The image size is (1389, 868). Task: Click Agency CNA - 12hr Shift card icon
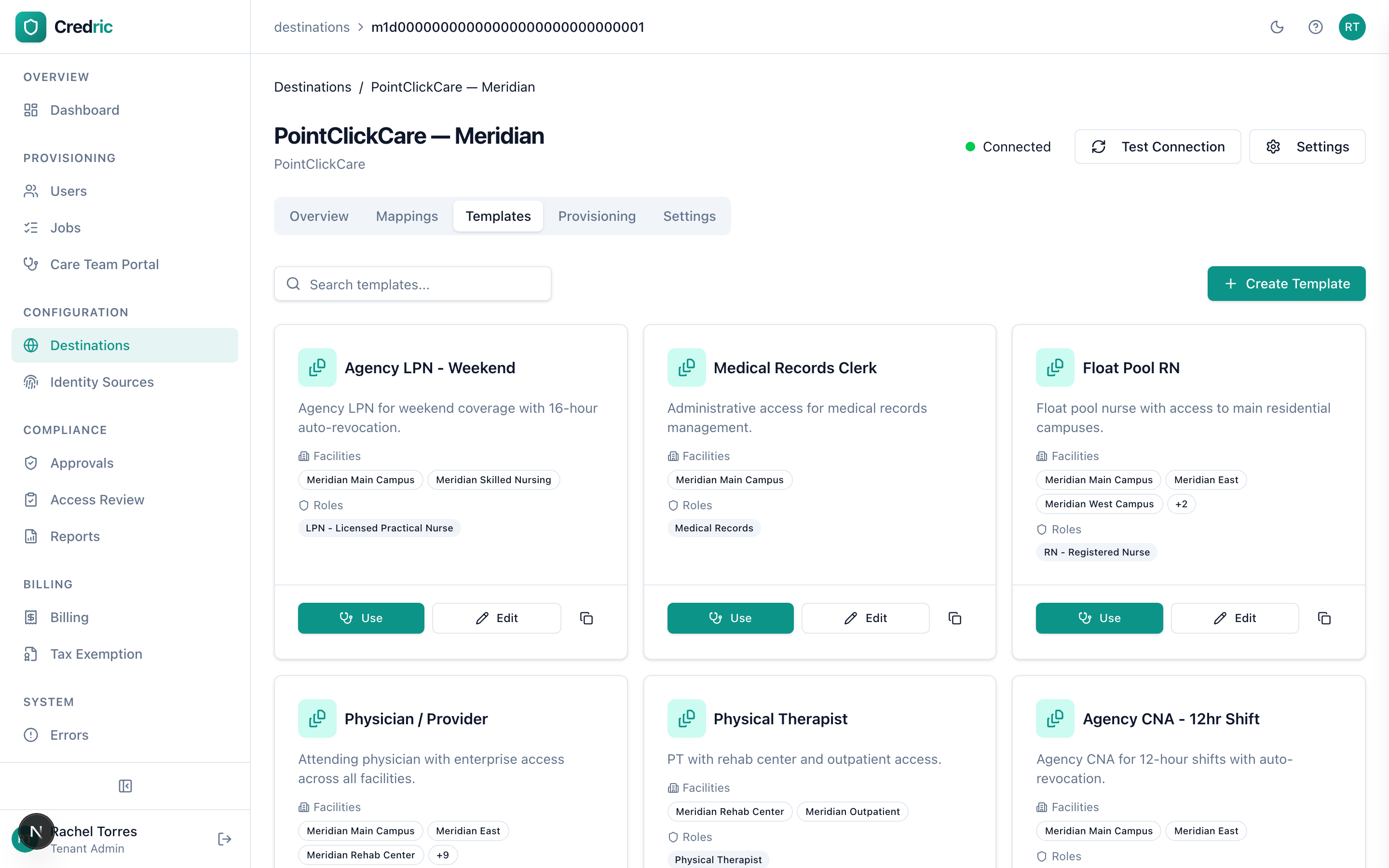point(1055,719)
